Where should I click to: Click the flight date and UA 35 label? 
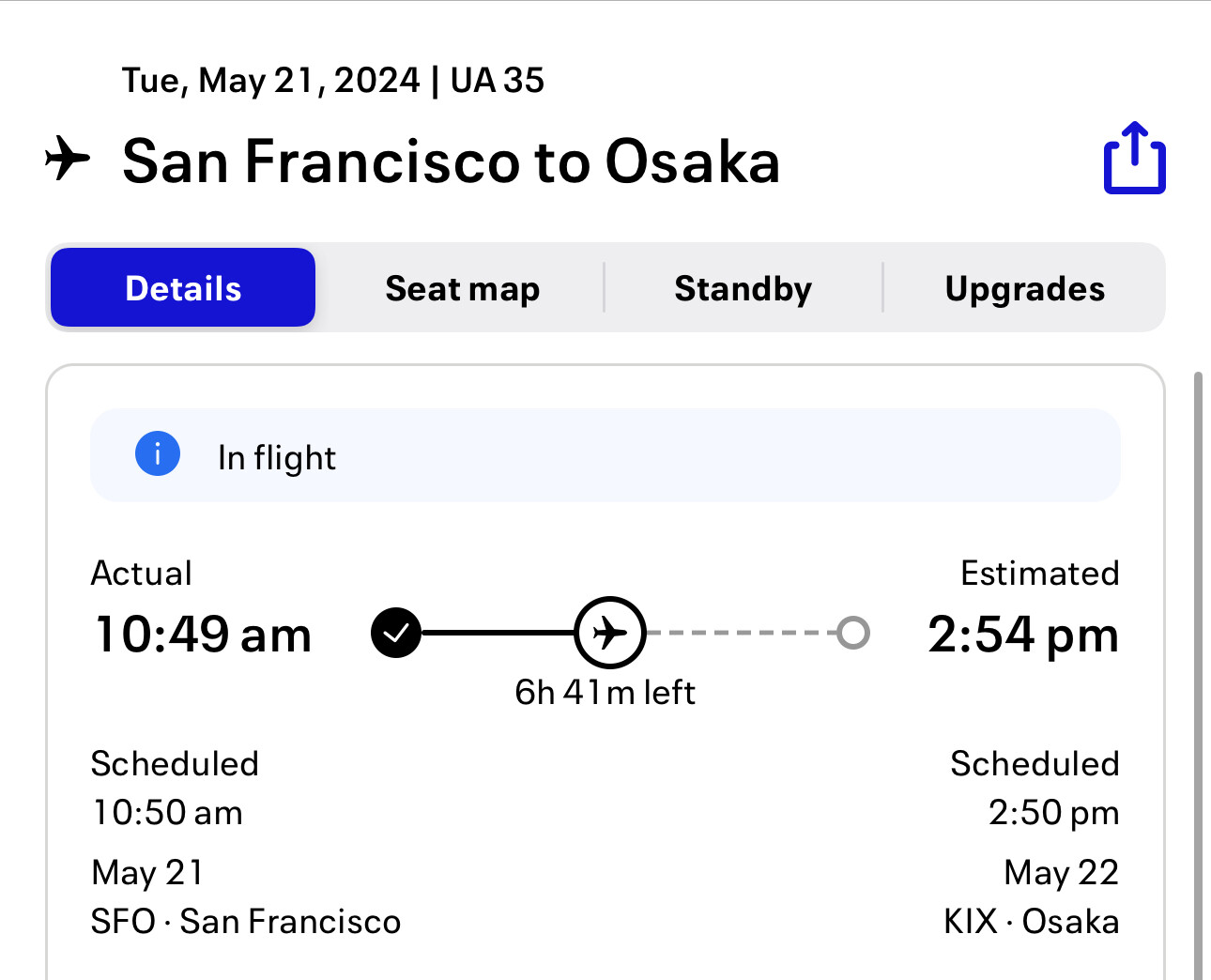(x=333, y=81)
